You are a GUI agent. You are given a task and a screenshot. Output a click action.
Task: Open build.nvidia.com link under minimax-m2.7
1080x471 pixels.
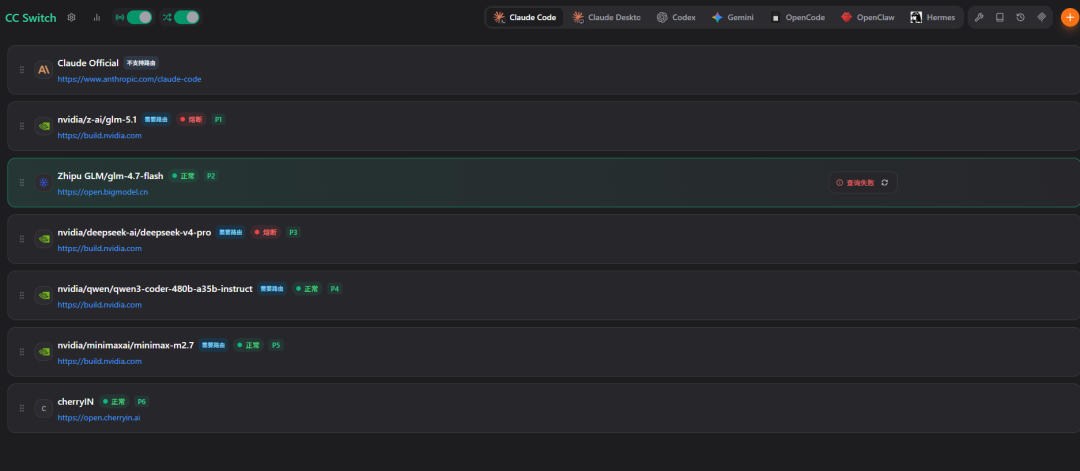pos(99,362)
